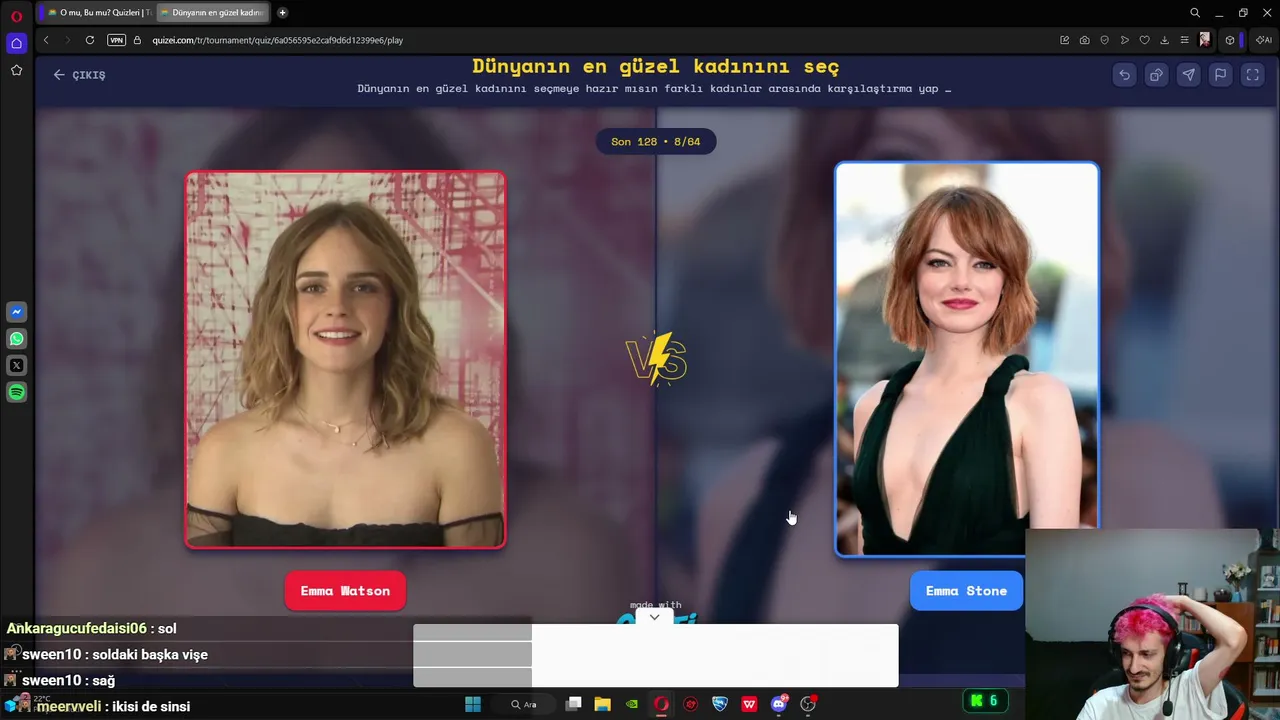Screen dimensions: 1280x720
Task: Click the ÇIKIŞ exit link
Action: tap(80, 75)
